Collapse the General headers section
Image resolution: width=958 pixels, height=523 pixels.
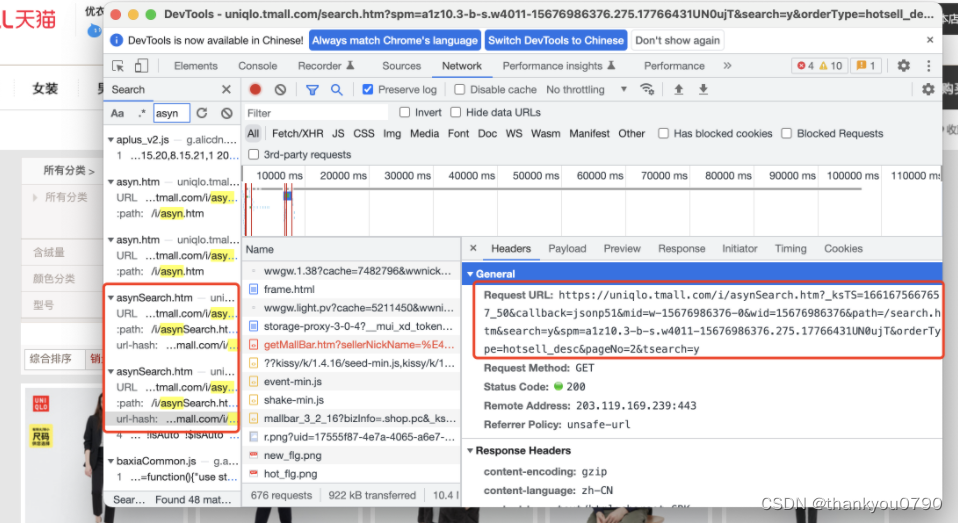click(470, 274)
